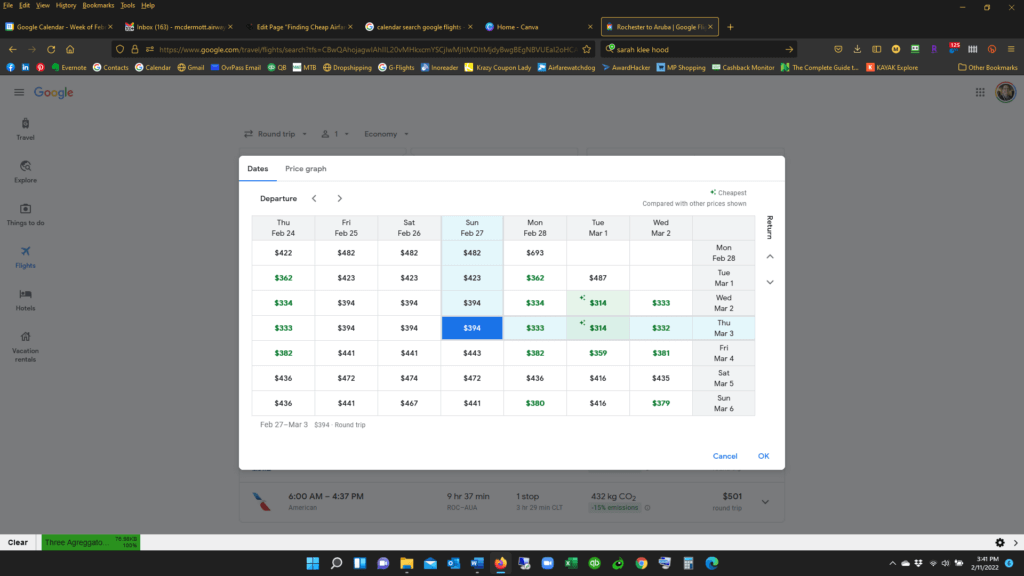Open Firefox application menu
The width and height of the screenshot is (1024, 576).
pos(1011,49)
